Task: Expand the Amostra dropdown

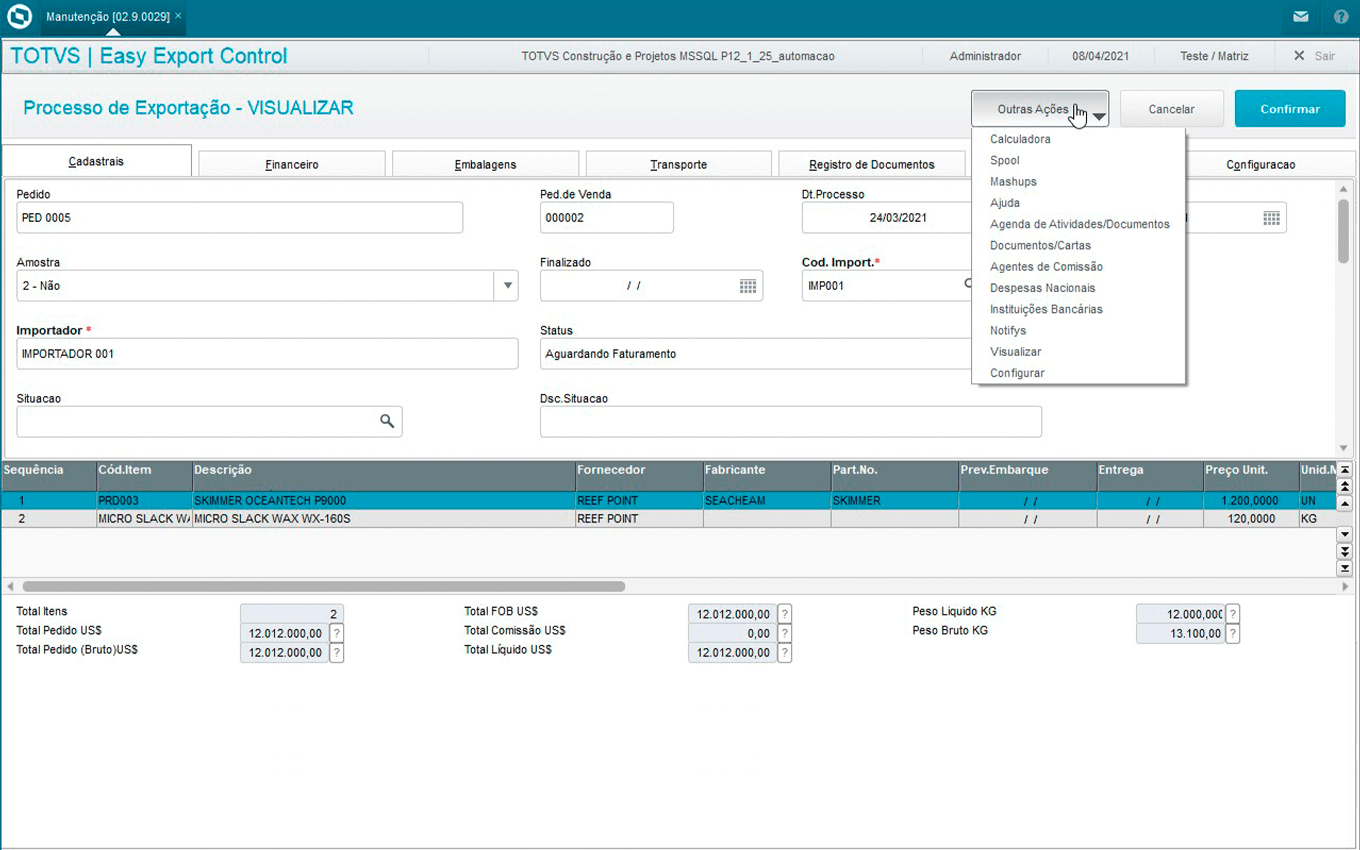Action: pos(507,286)
